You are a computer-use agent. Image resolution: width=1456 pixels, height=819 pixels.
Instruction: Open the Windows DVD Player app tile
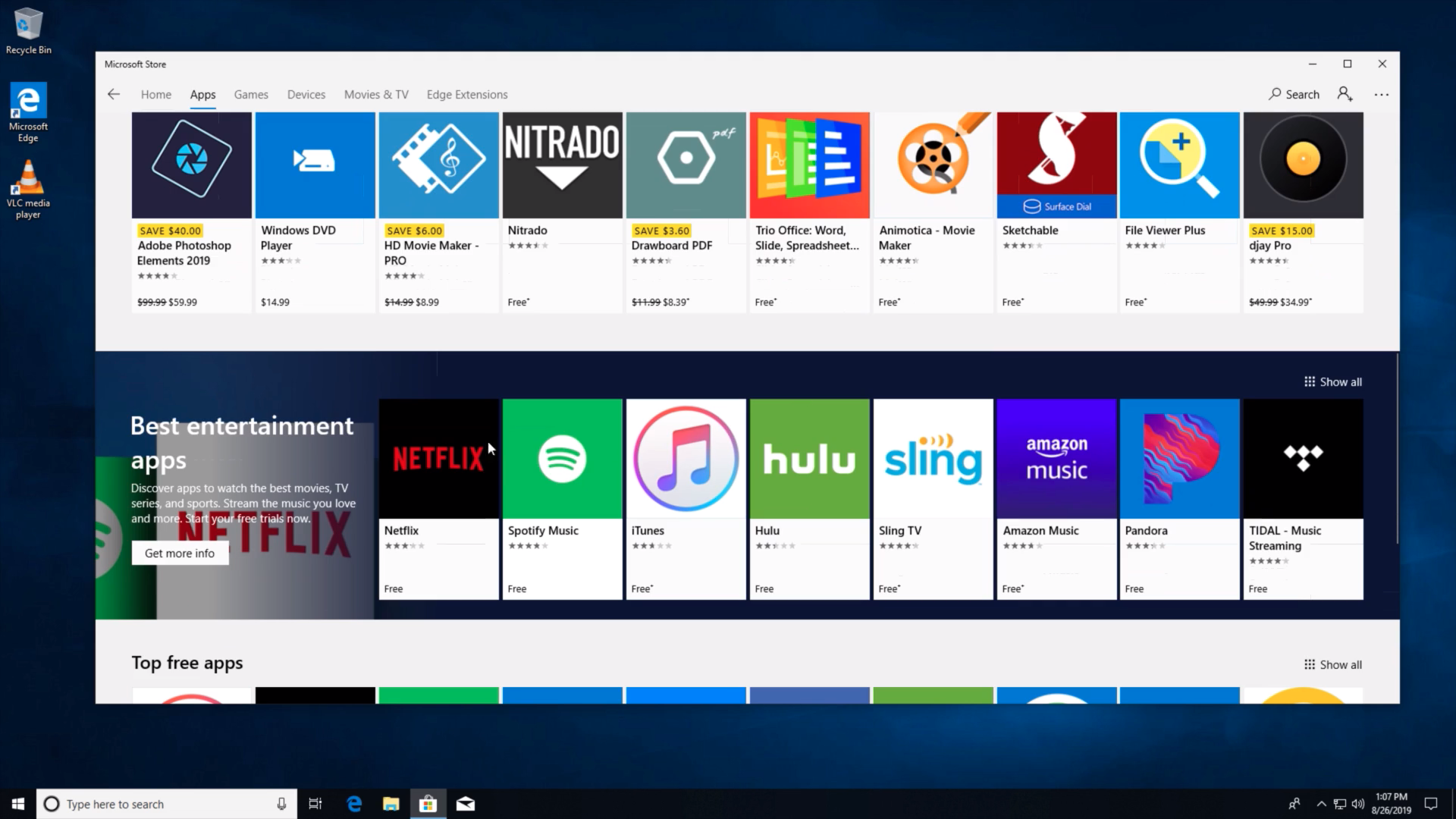315,212
